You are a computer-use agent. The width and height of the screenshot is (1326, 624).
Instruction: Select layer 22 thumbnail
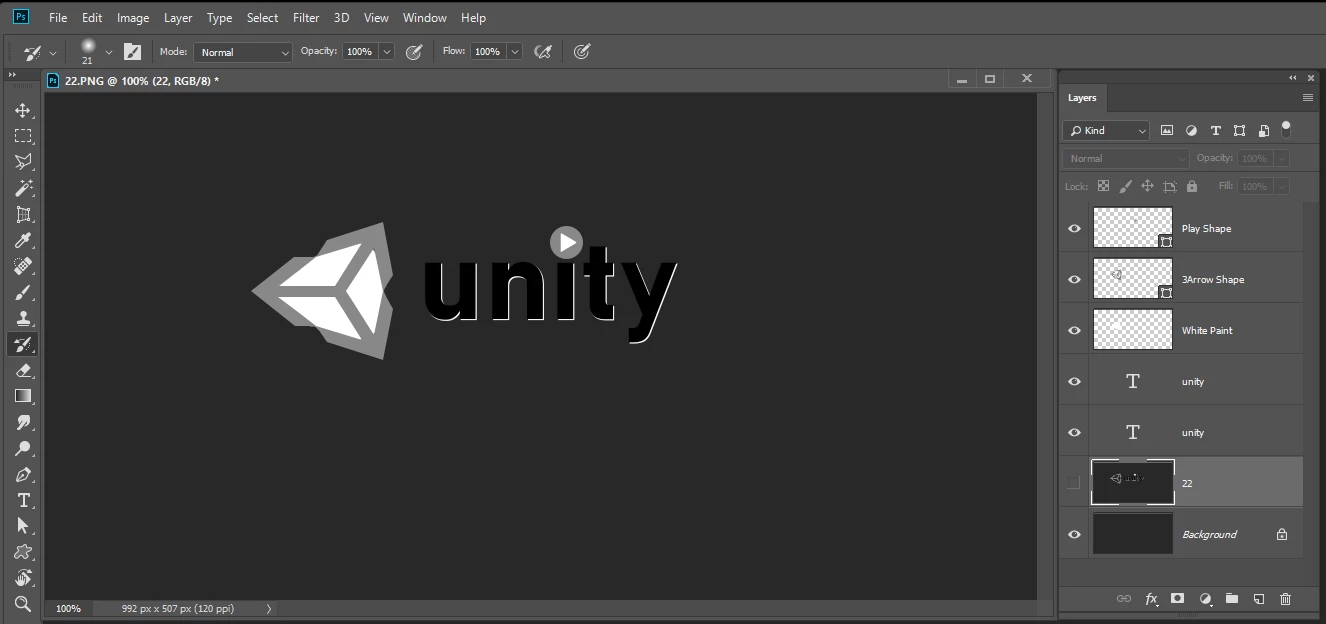[1133, 483]
